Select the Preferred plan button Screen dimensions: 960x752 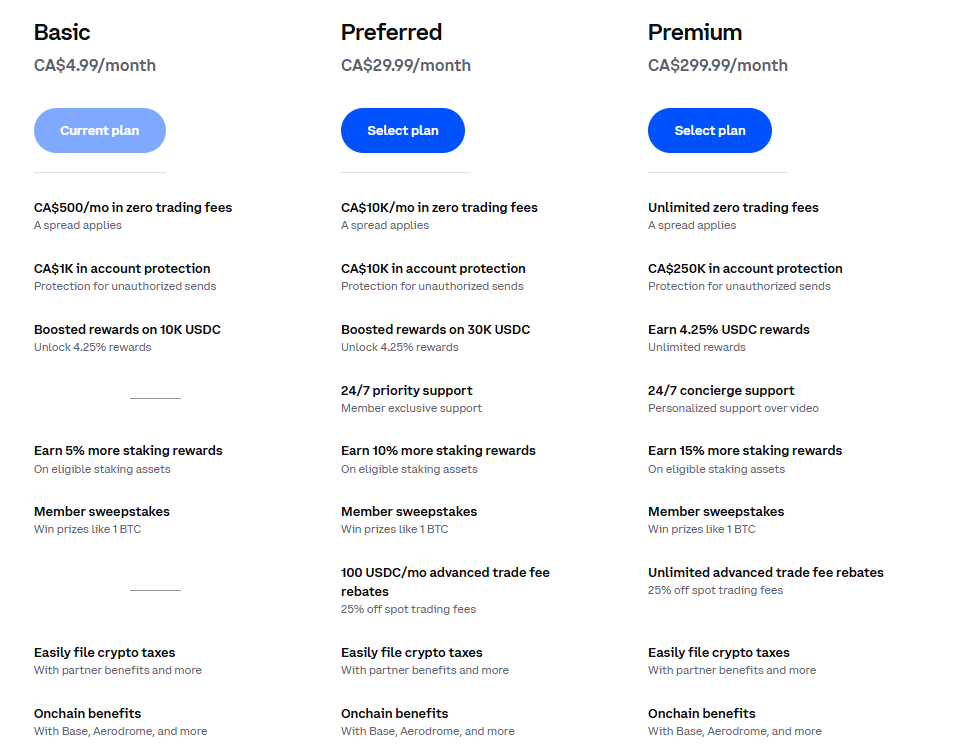point(402,131)
